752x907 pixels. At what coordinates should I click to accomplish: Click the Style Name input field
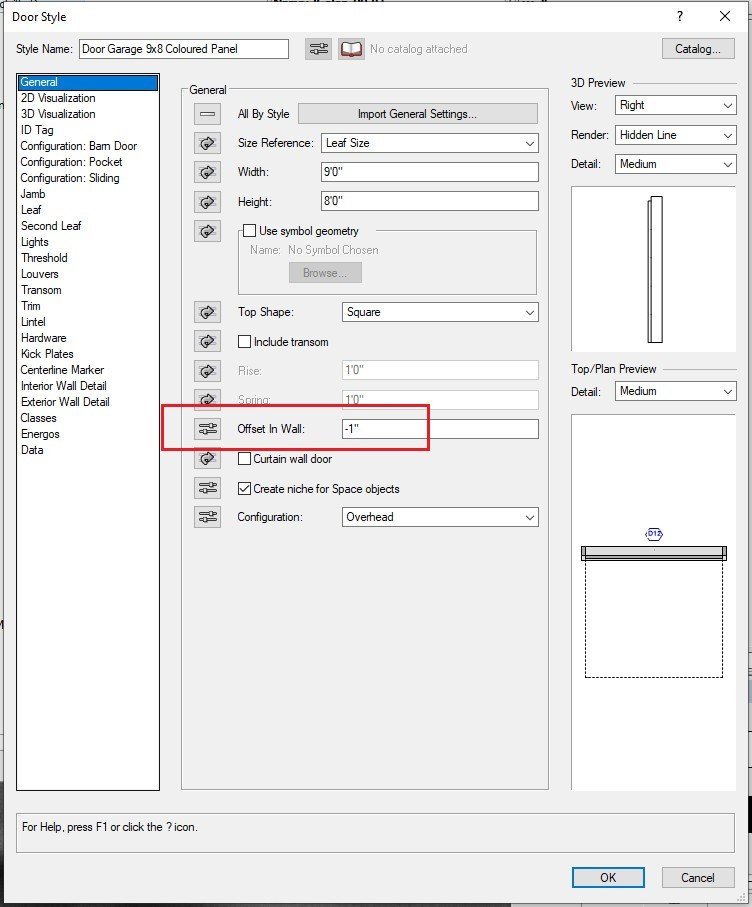(184, 49)
